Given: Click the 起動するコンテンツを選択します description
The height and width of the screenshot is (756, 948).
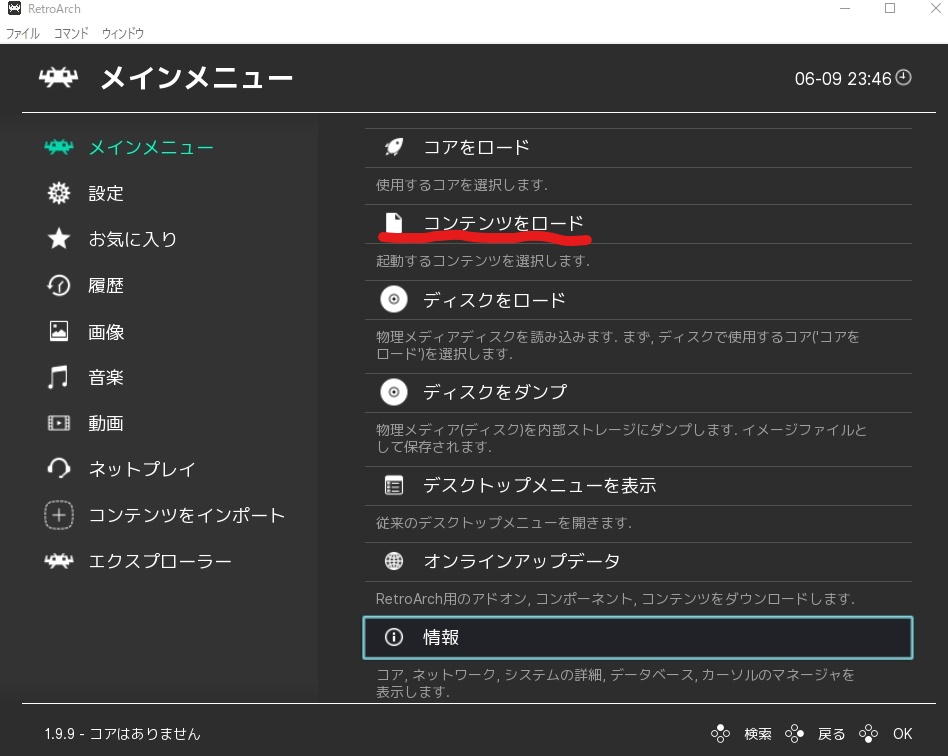Looking at the screenshot, I should [482, 261].
